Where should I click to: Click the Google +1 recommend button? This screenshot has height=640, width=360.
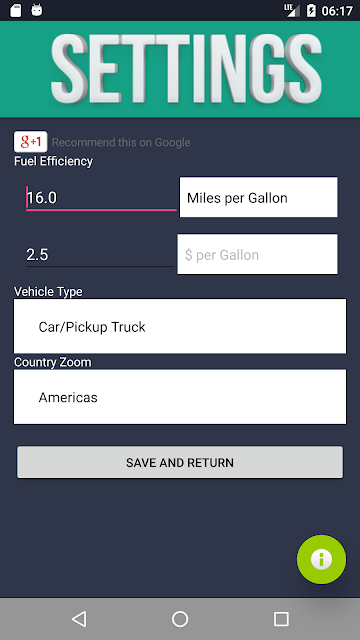31,142
